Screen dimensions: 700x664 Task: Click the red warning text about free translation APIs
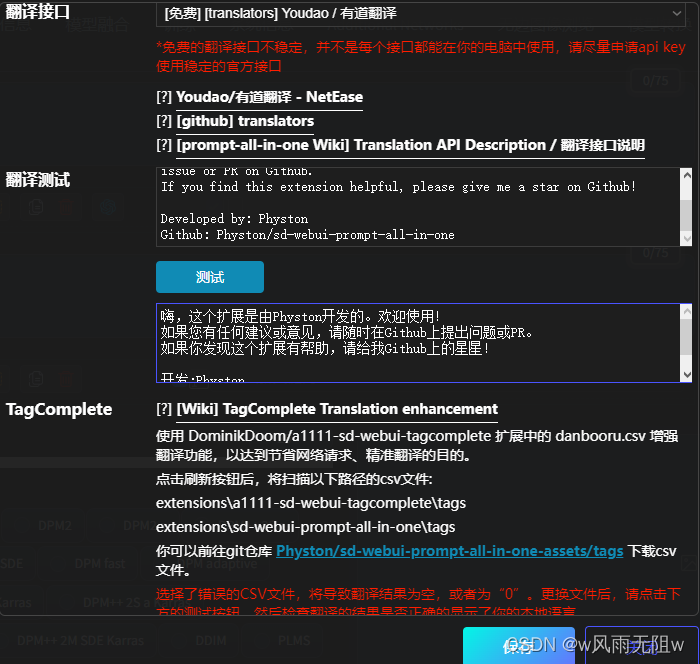tap(421, 56)
